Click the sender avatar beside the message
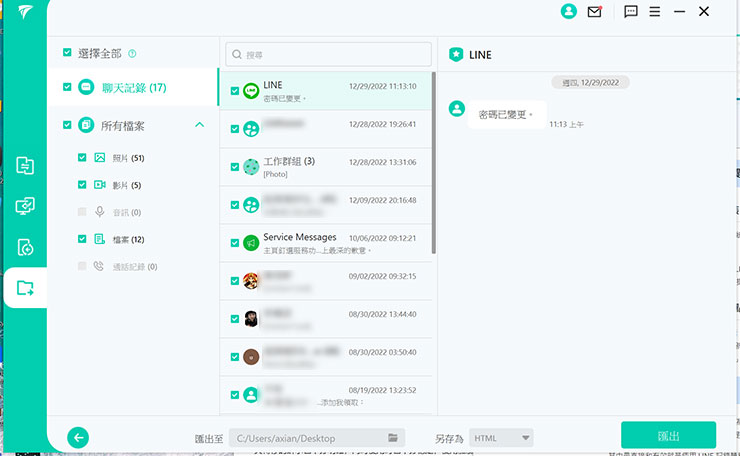Image resolution: width=740 pixels, height=456 pixels. [456, 109]
